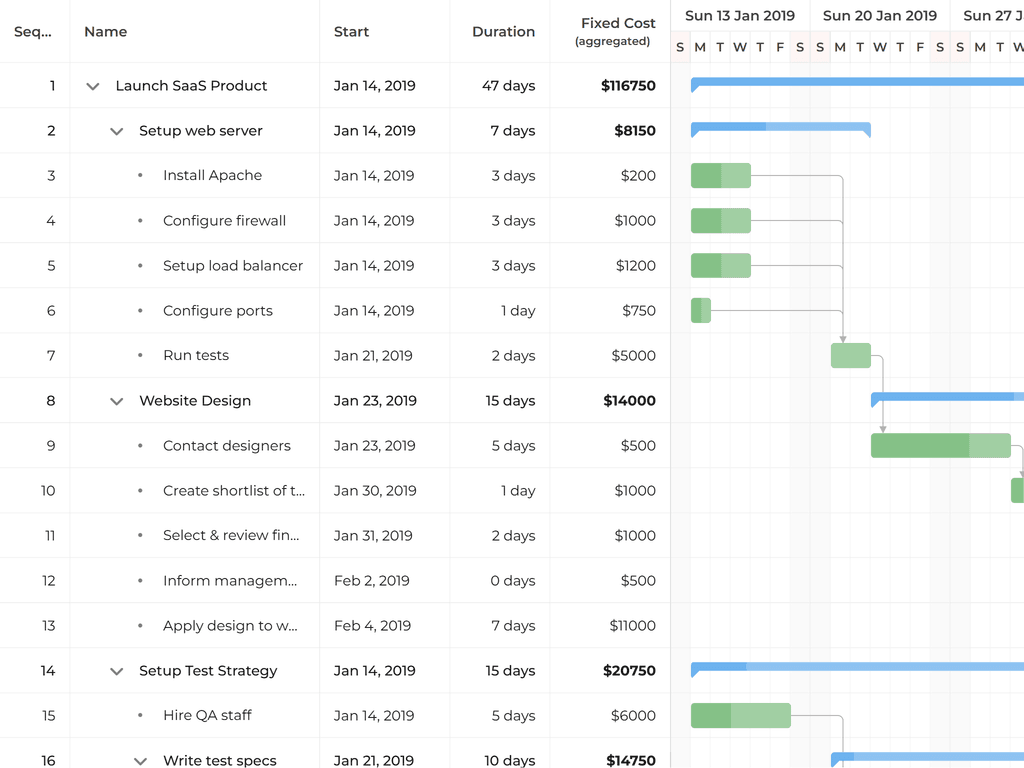The image size is (1024, 768).
Task: Collapse the Write test specs subtree
Action: pos(140,760)
